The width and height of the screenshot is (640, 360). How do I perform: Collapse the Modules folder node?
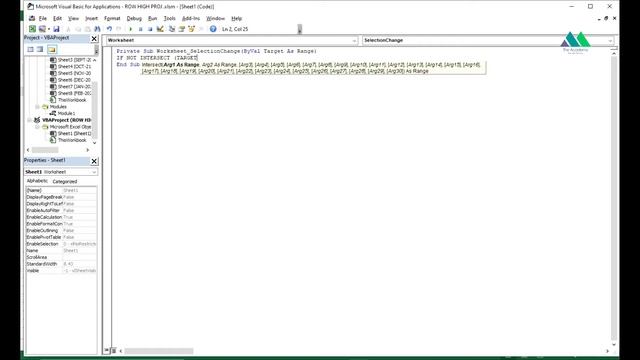pos(37,107)
